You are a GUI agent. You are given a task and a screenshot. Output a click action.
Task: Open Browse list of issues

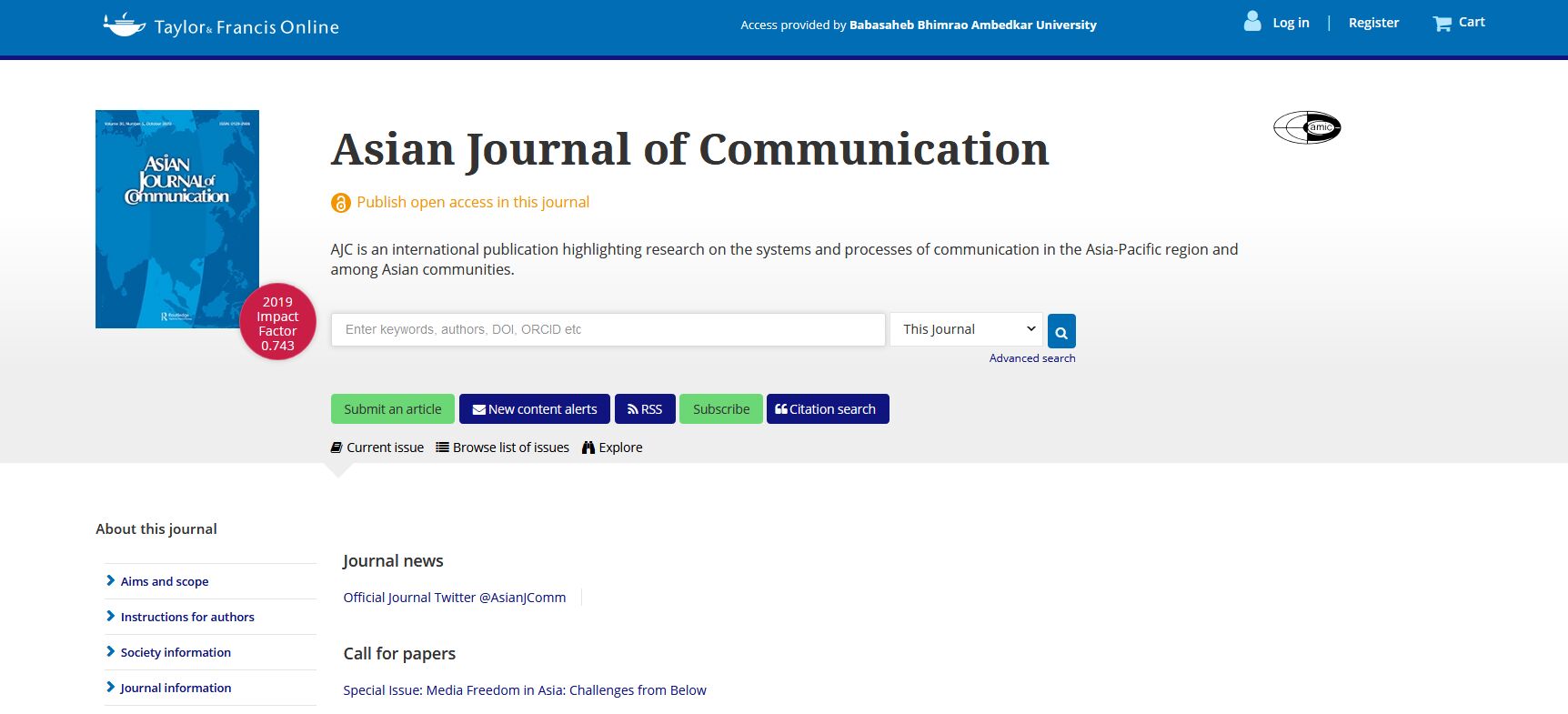(x=502, y=448)
